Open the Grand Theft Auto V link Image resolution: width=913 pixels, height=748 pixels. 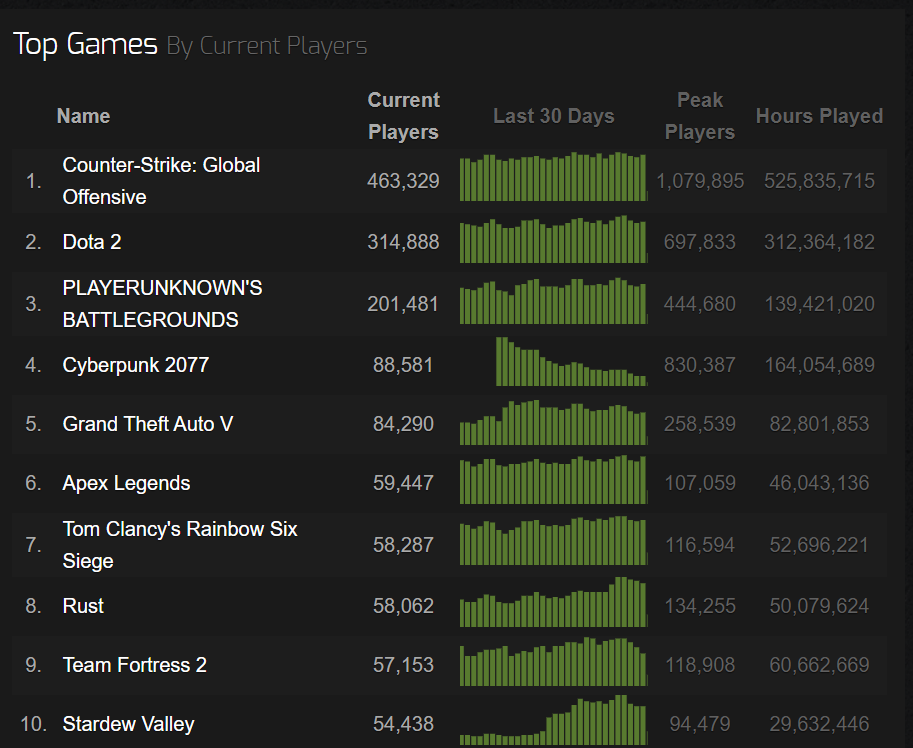point(148,424)
